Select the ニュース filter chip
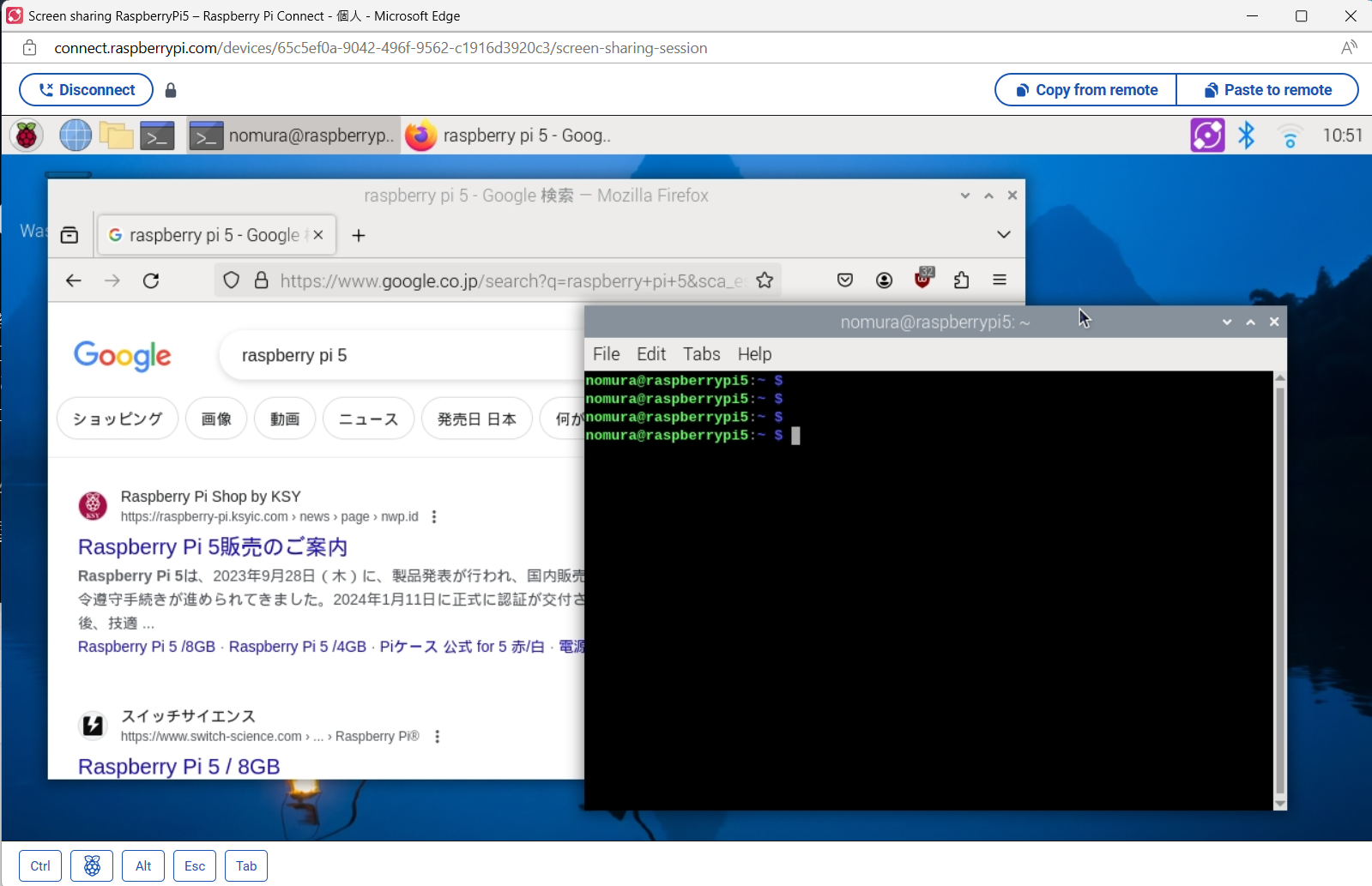Screen dimensions: 1372x886 (369, 419)
